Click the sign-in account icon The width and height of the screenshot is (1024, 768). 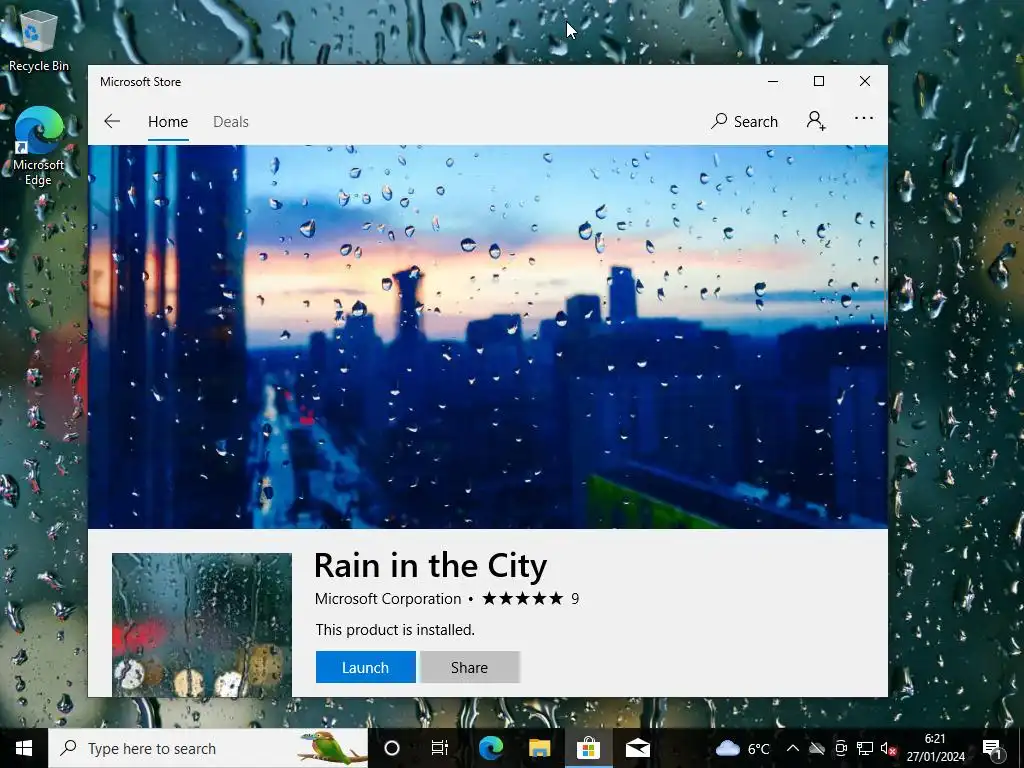pyautogui.click(x=816, y=121)
